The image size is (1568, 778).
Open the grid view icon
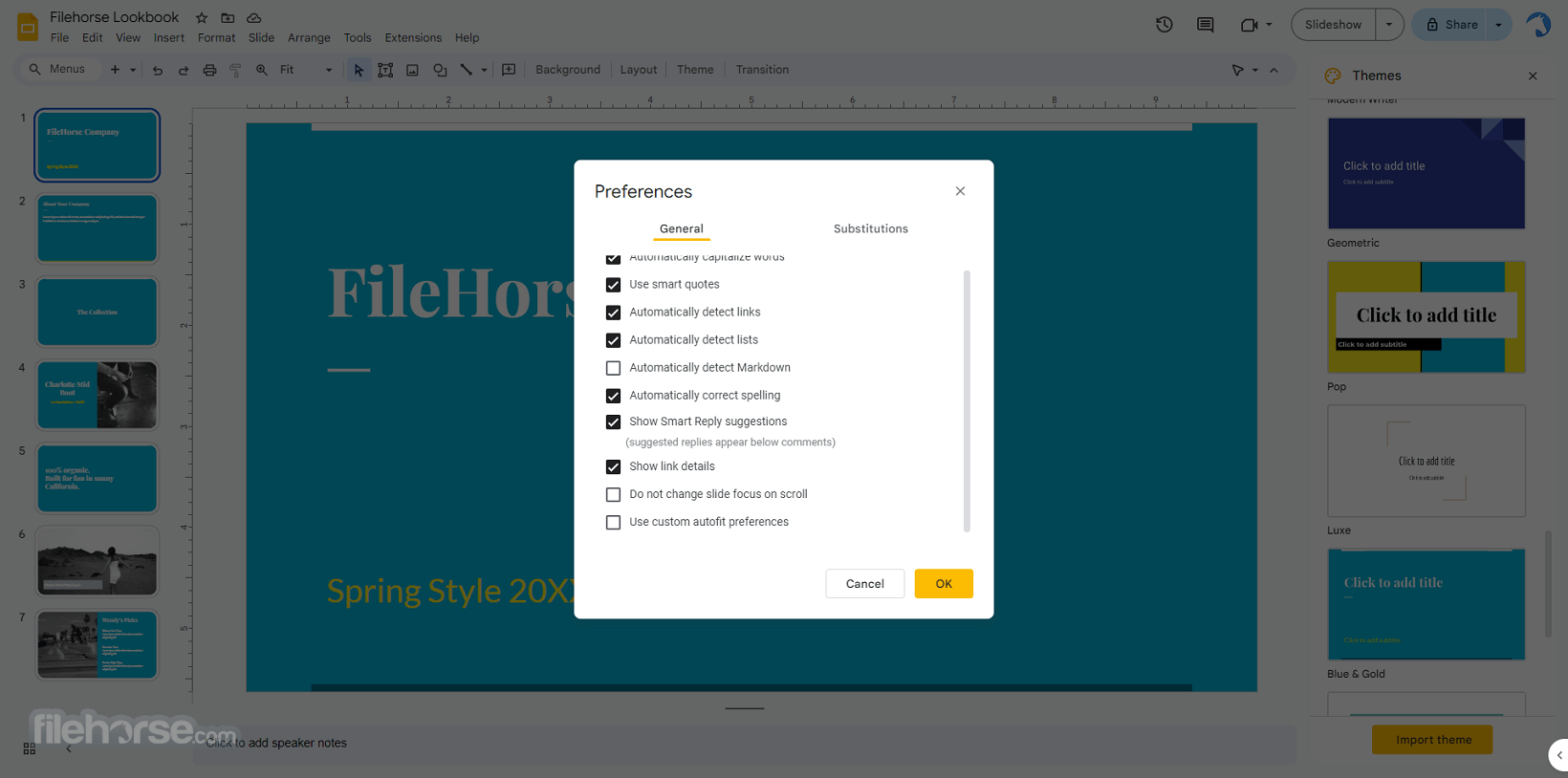point(30,748)
